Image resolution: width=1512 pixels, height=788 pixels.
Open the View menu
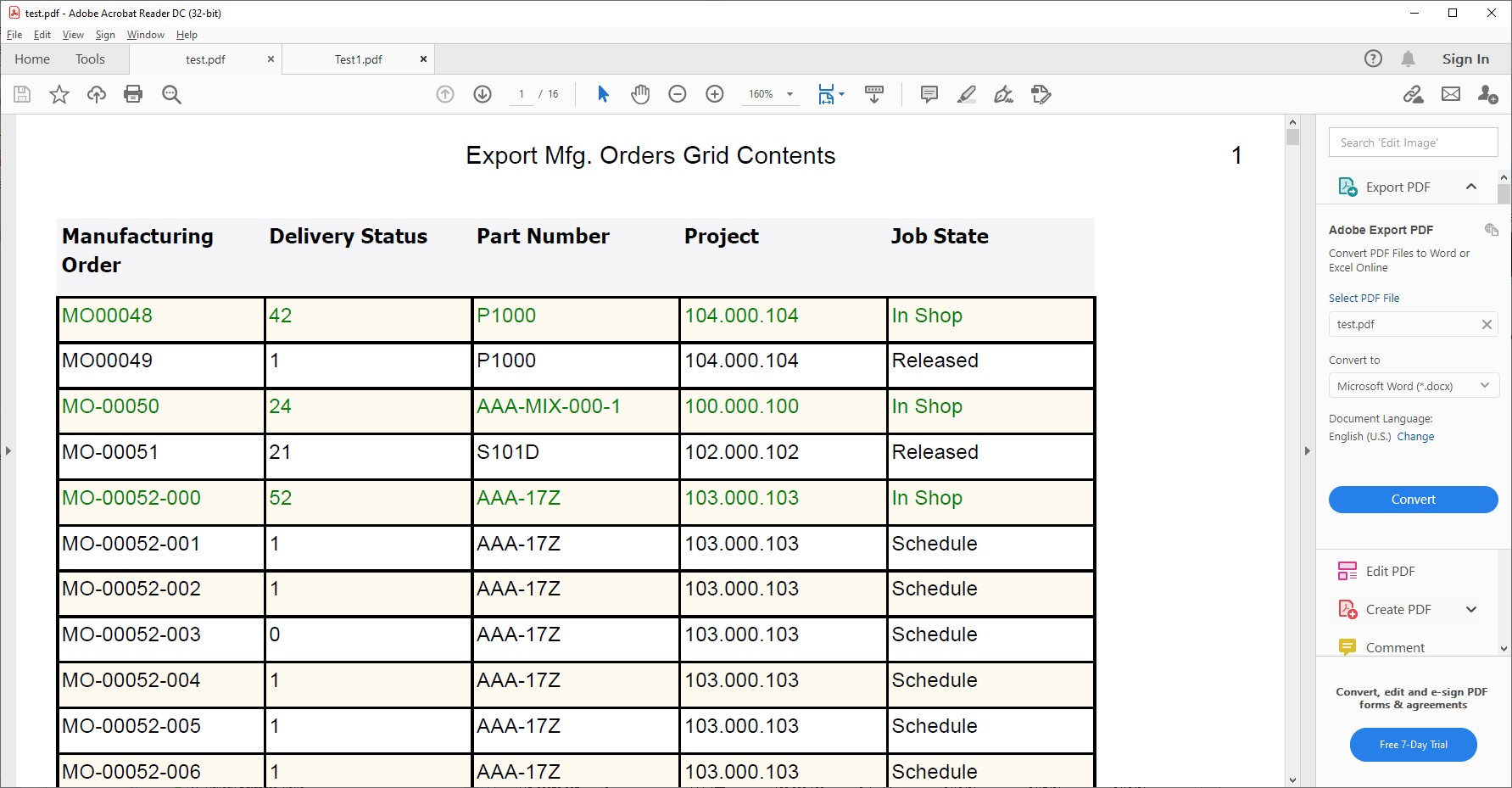tap(73, 35)
